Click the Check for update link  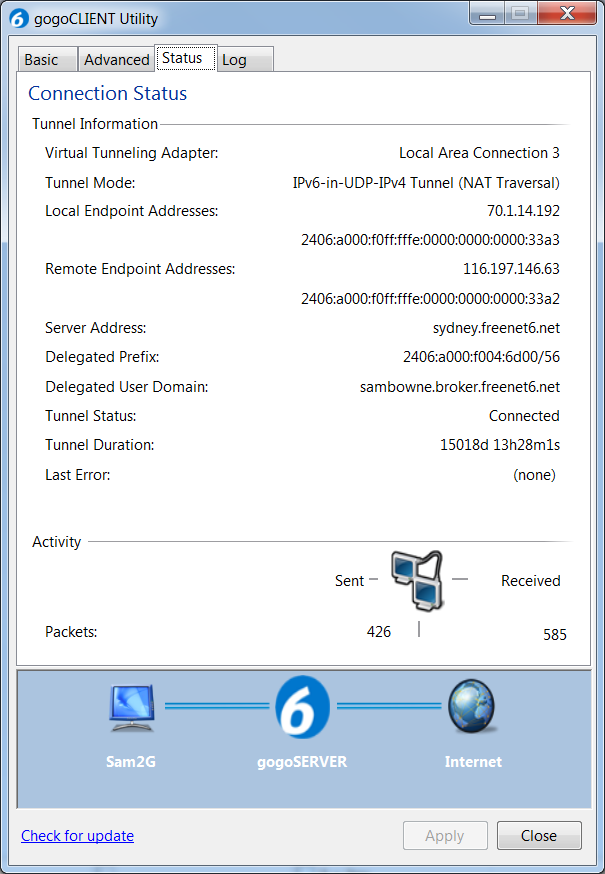coord(78,836)
